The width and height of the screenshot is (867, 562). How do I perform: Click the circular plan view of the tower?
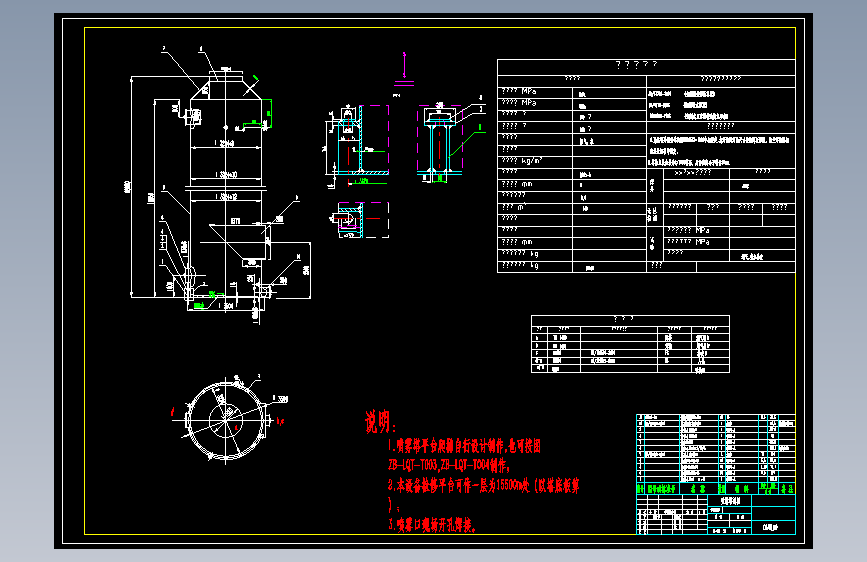pyautogui.click(x=227, y=419)
